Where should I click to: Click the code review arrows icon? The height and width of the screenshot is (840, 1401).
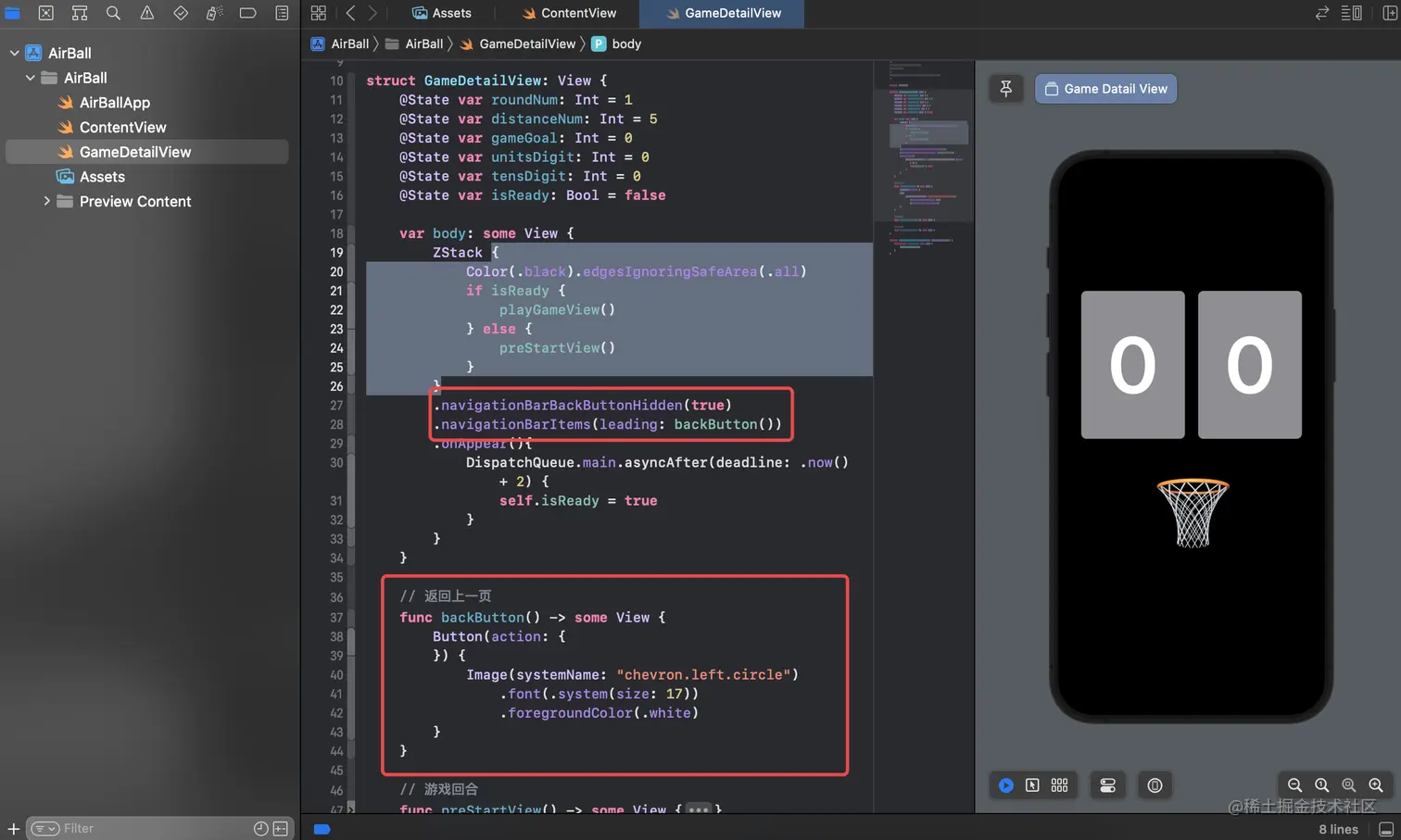1322,13
